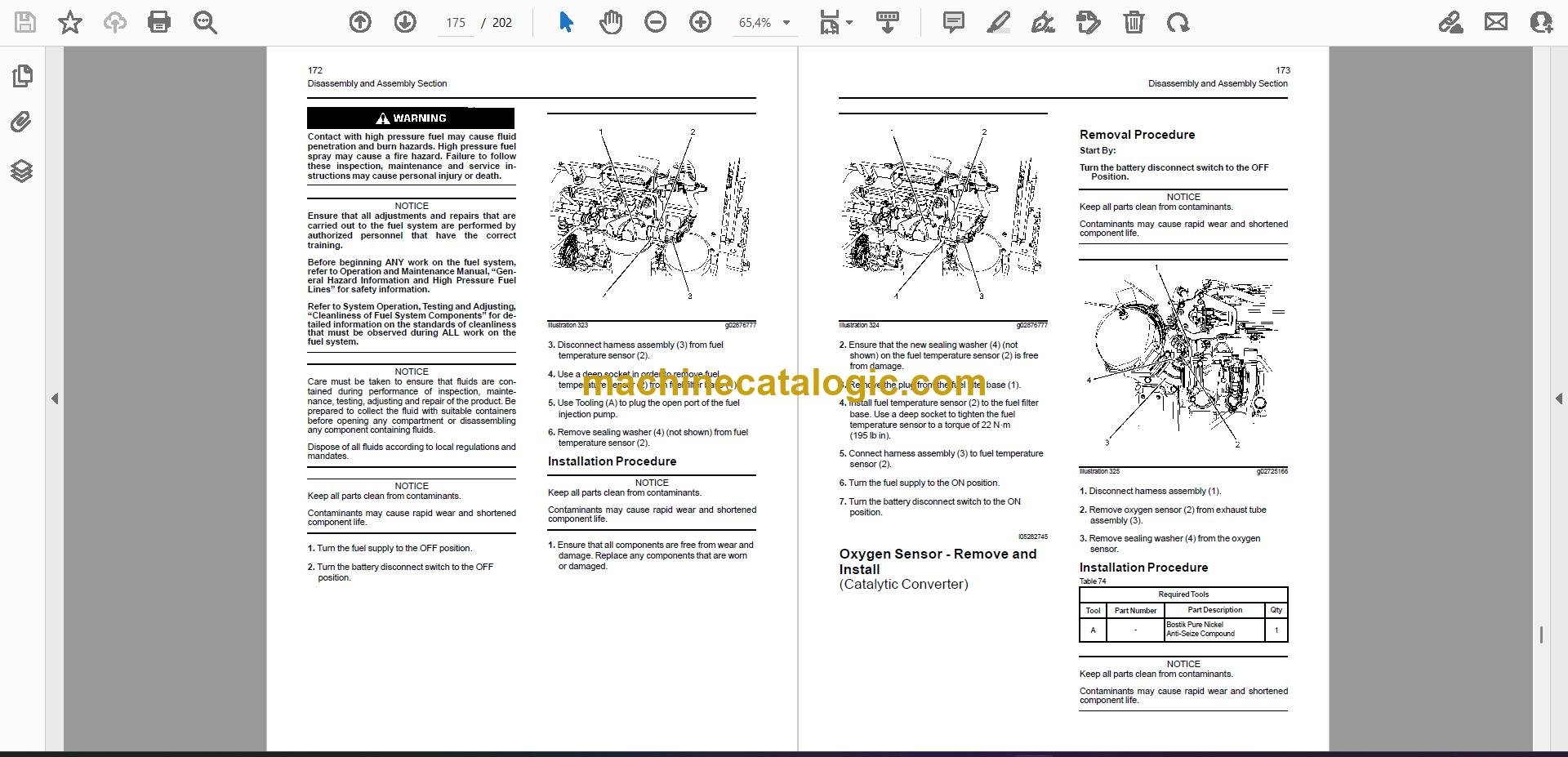
Task: Zoom in with the plus icon
Action: point(700,22)
